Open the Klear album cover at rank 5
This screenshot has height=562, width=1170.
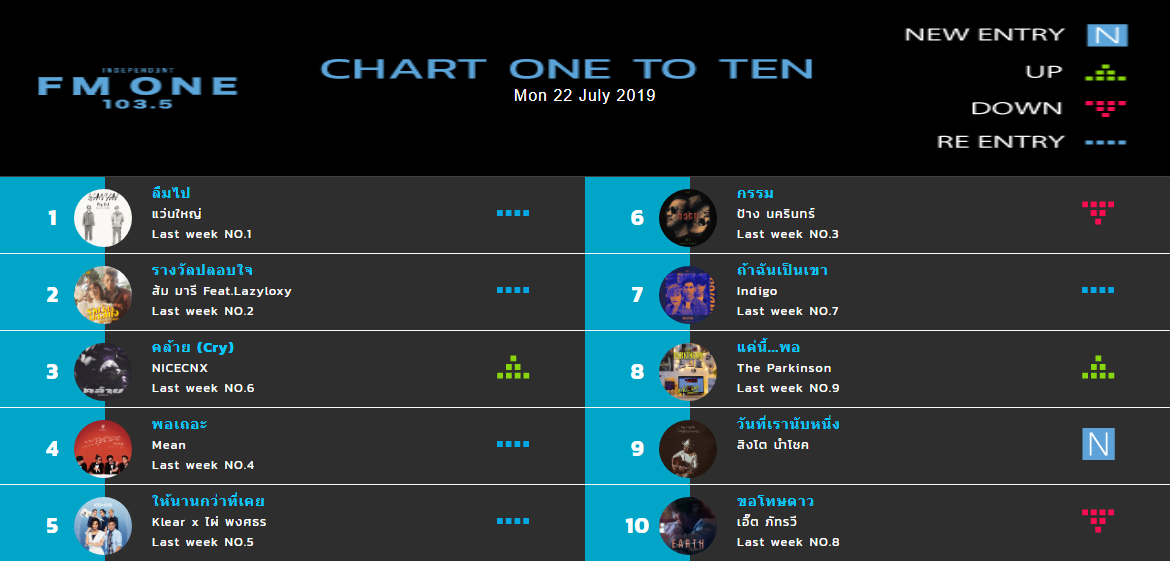[x=103, y=525]
